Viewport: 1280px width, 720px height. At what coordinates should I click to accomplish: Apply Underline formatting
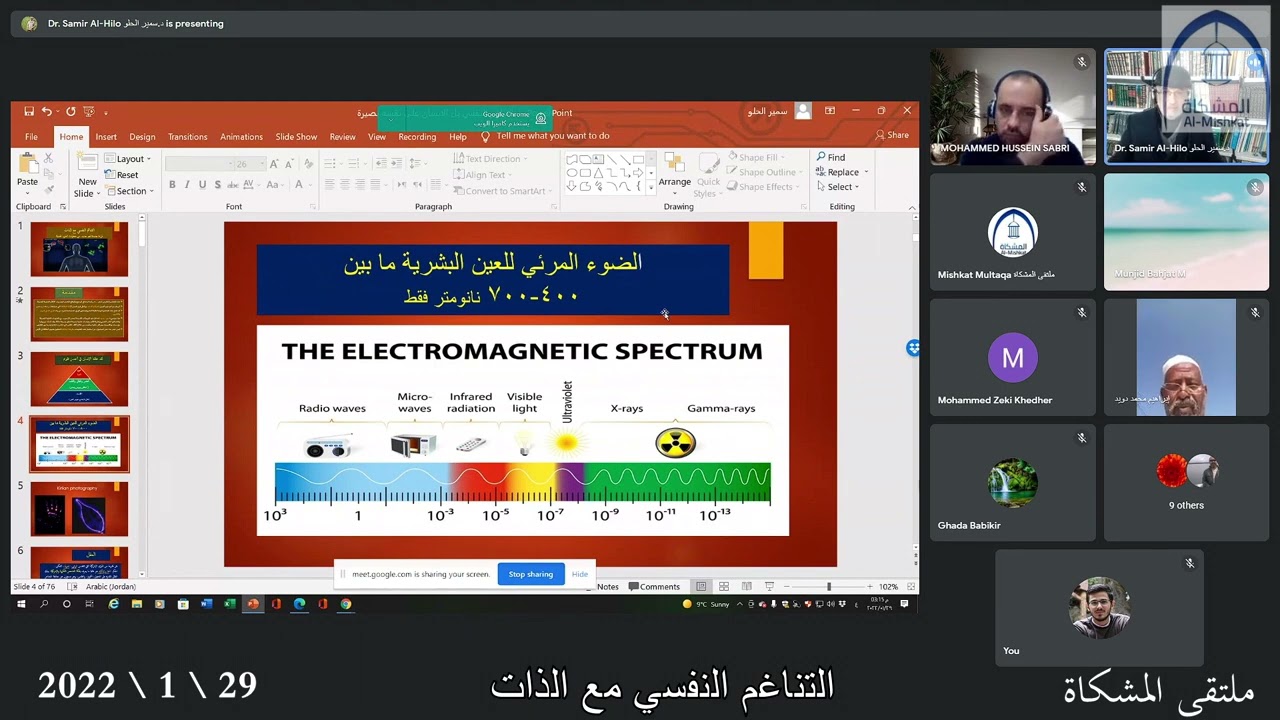(202, 185)
